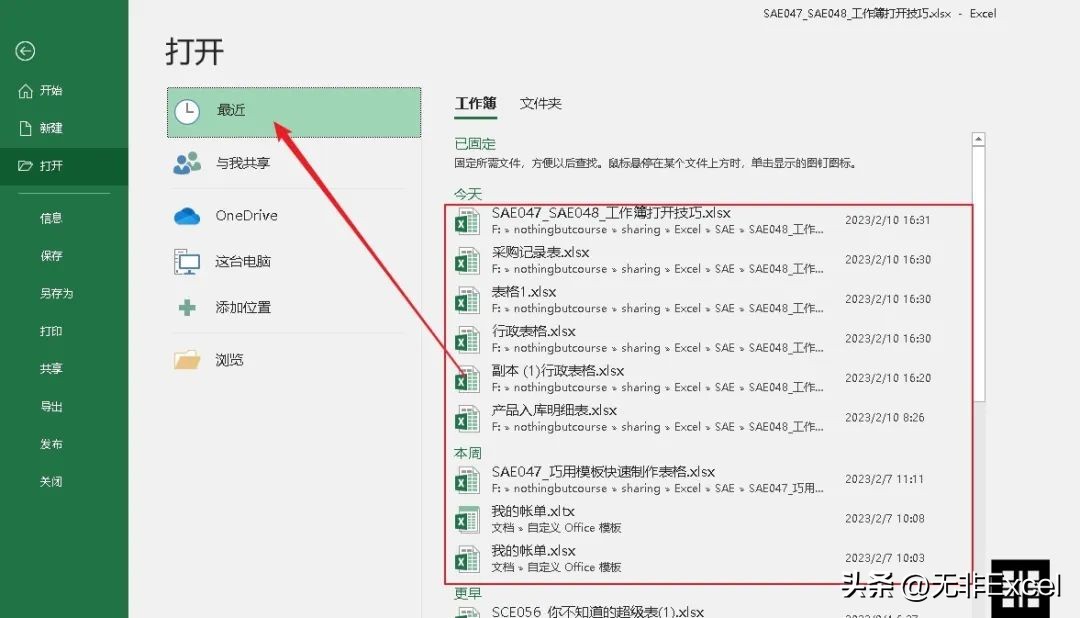Open the 导出 page
This screenshot has width=1080, height=618.
(51, 406)
